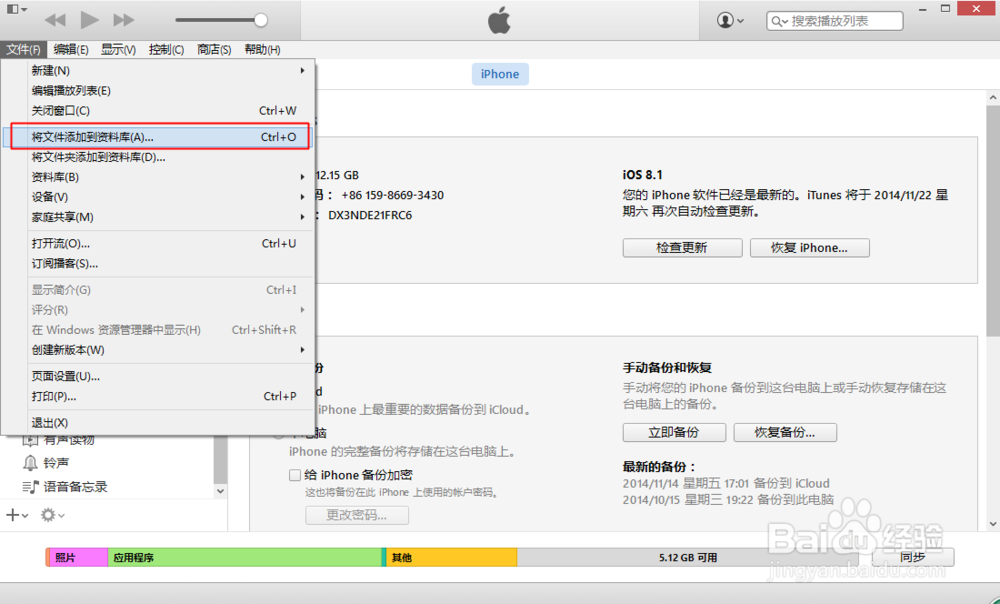
Task: Expand the 创建新版本(W) submenu
Action: pyautogui.click(x=158, y=350)
